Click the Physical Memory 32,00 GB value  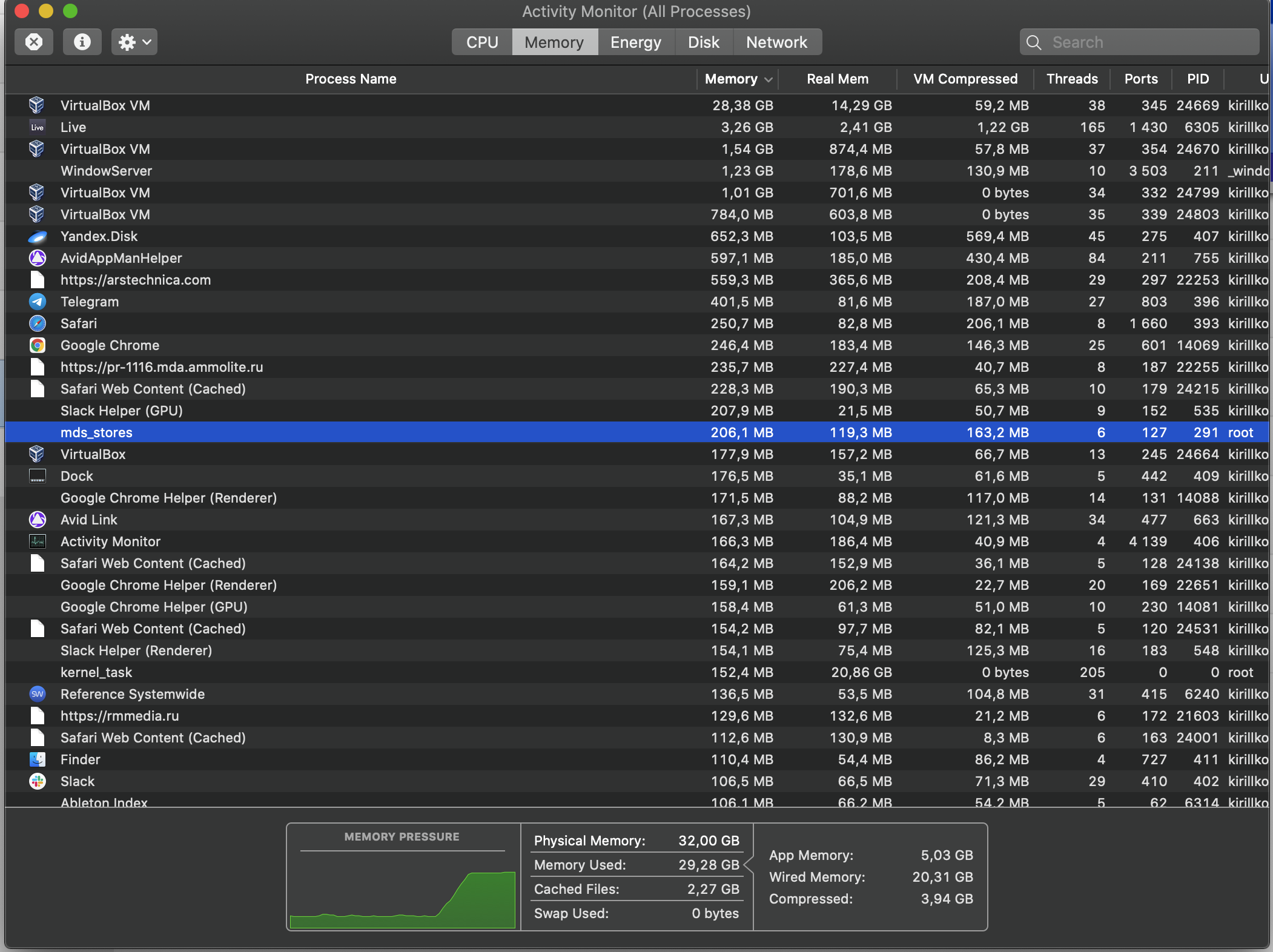tap(709, 841)
